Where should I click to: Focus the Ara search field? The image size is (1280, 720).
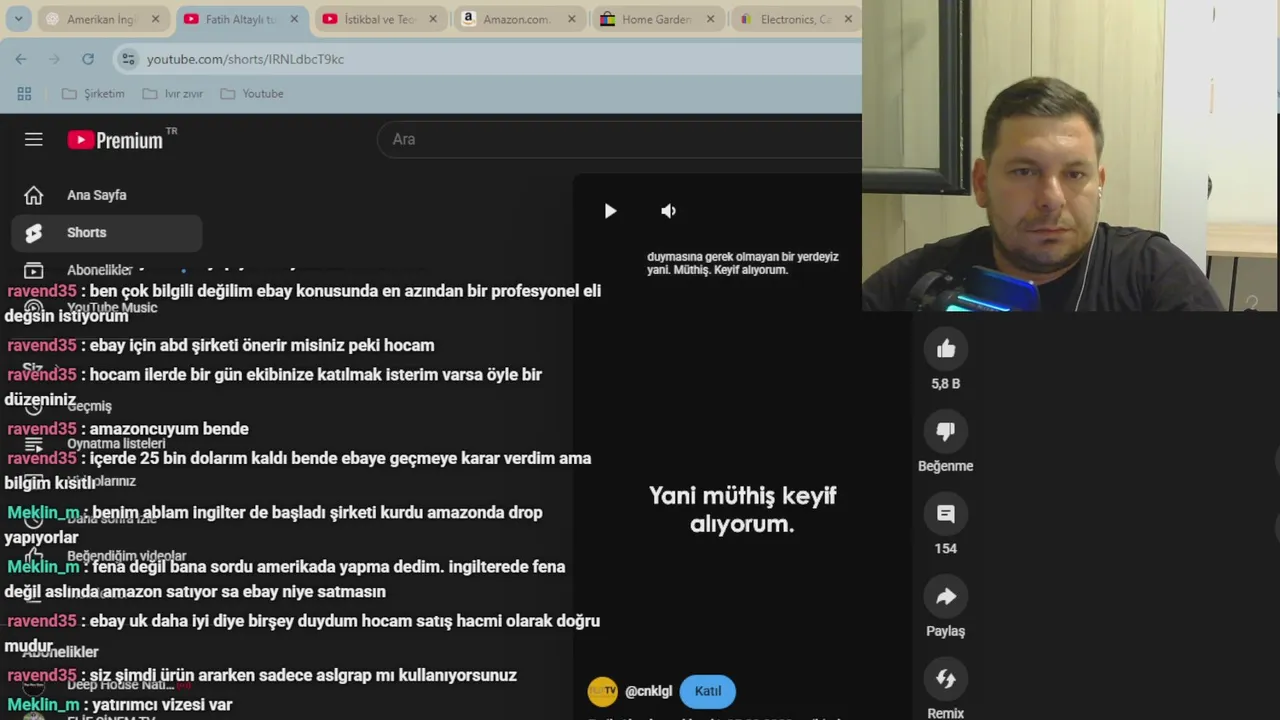point(620,139)
